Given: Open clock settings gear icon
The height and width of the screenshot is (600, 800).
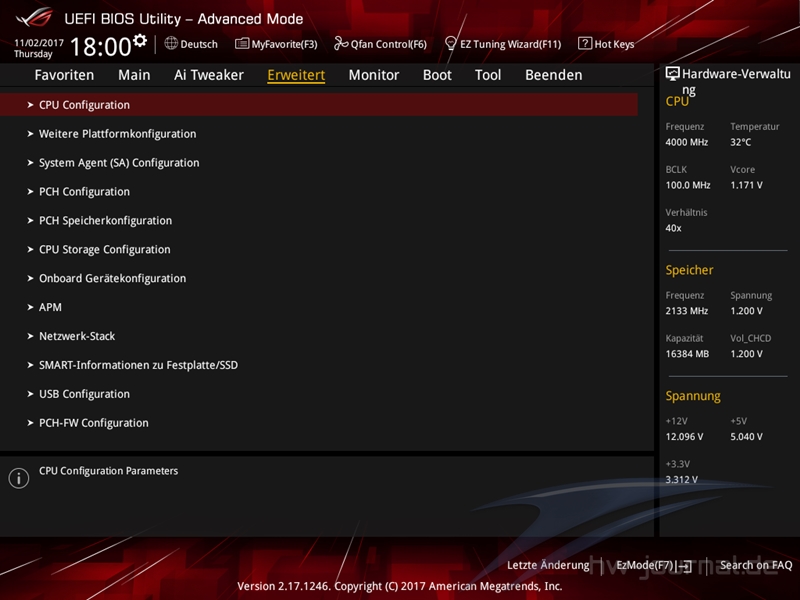Looking at the screenshot, I should pos(140,40).
